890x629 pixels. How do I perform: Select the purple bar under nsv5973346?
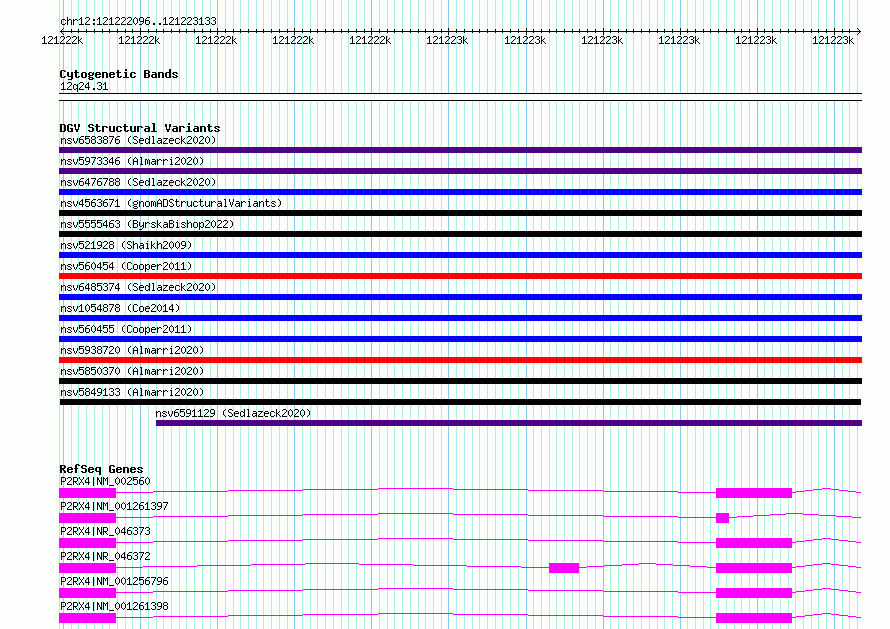(x=460, y=171)
